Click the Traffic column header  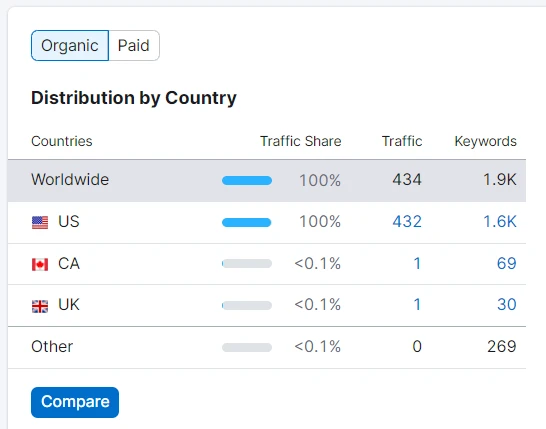pyautogui.click(x=402, y=141)
